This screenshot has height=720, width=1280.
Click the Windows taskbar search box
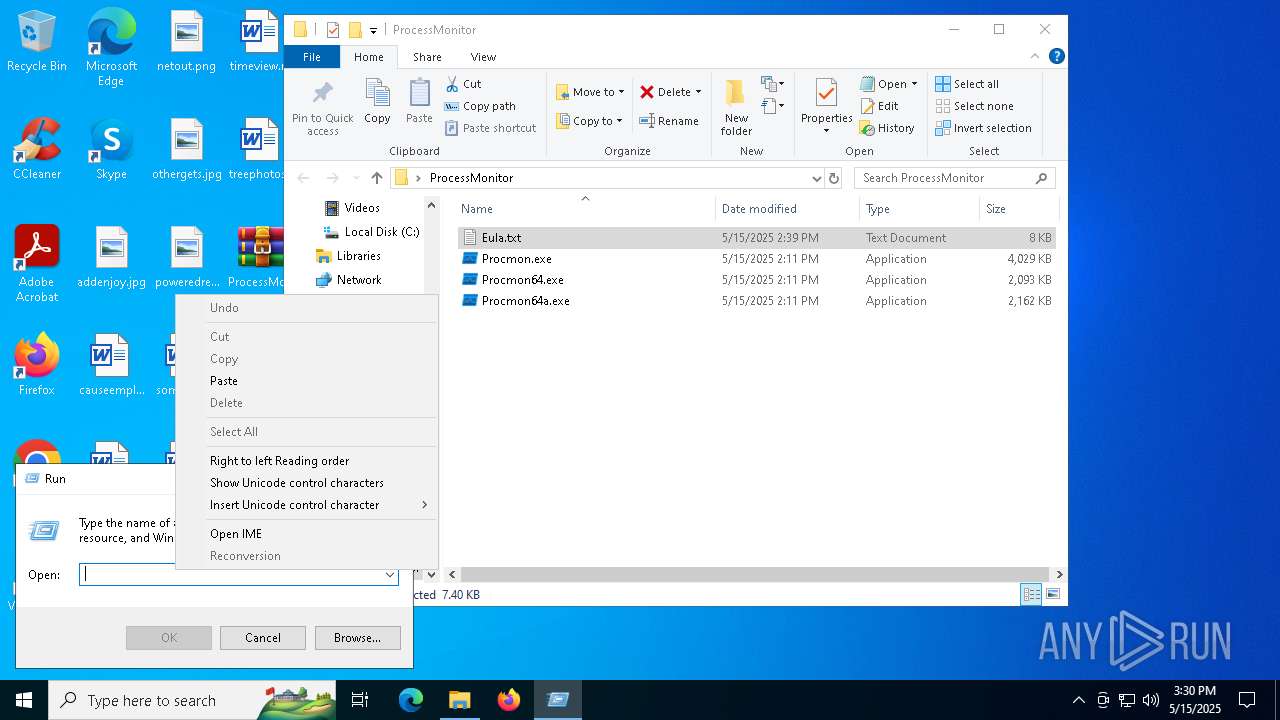pyautogui.click(x=192, y=700)
